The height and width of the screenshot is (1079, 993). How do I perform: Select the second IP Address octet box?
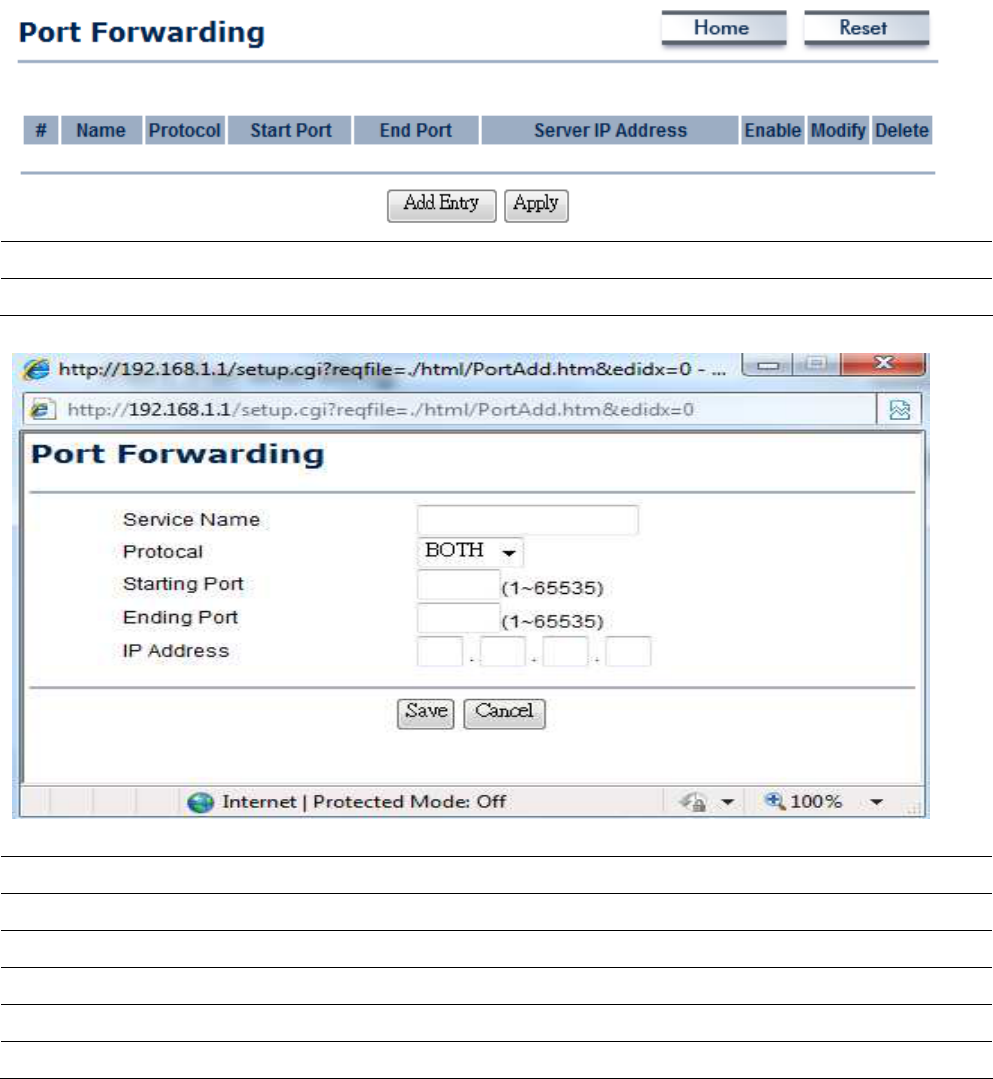pyautogui.click(x=502, y=652)
